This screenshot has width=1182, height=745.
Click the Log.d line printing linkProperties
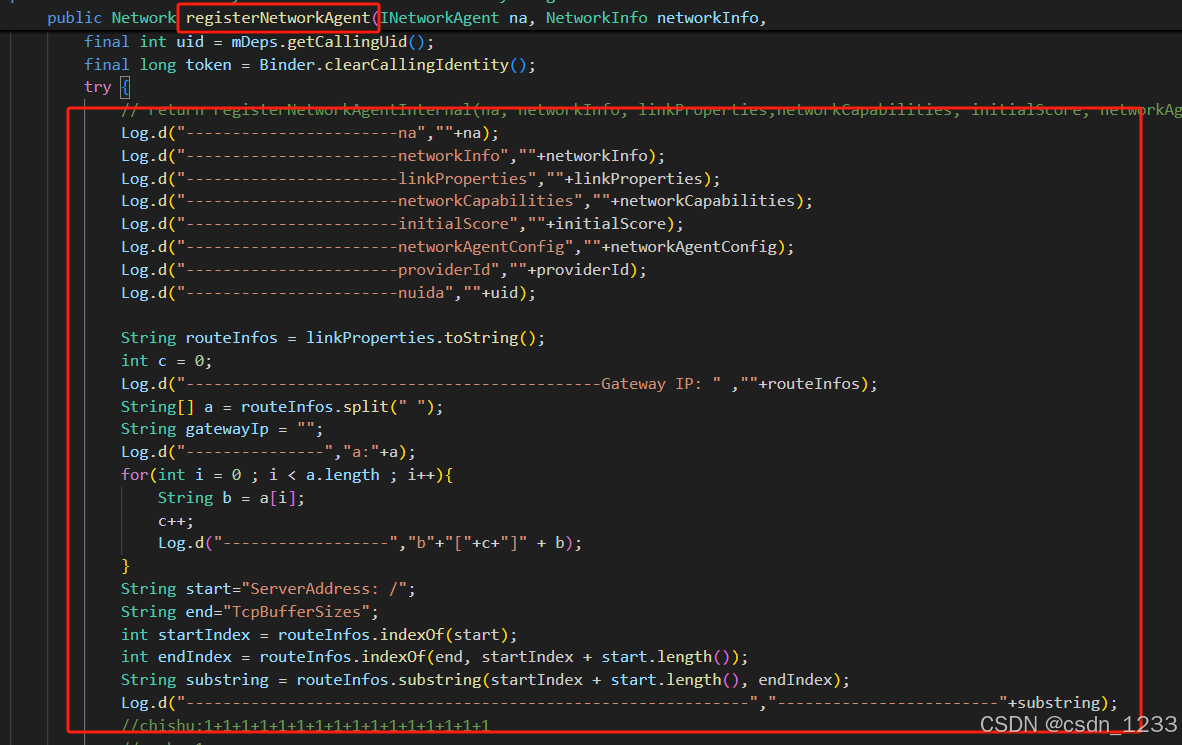point(421,179)
